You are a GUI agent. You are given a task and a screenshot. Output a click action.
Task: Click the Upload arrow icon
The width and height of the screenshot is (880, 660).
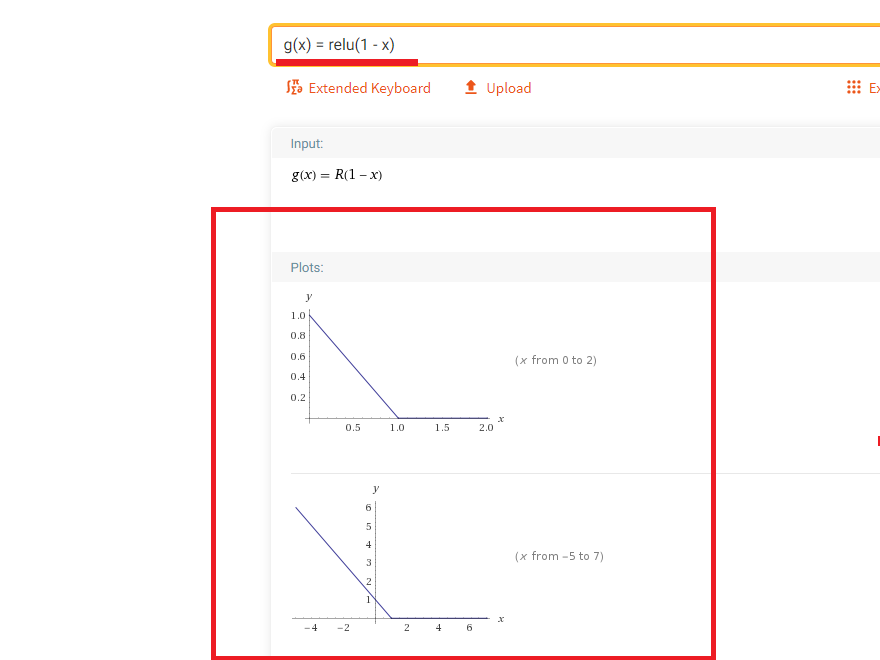[x=471, y=88]
